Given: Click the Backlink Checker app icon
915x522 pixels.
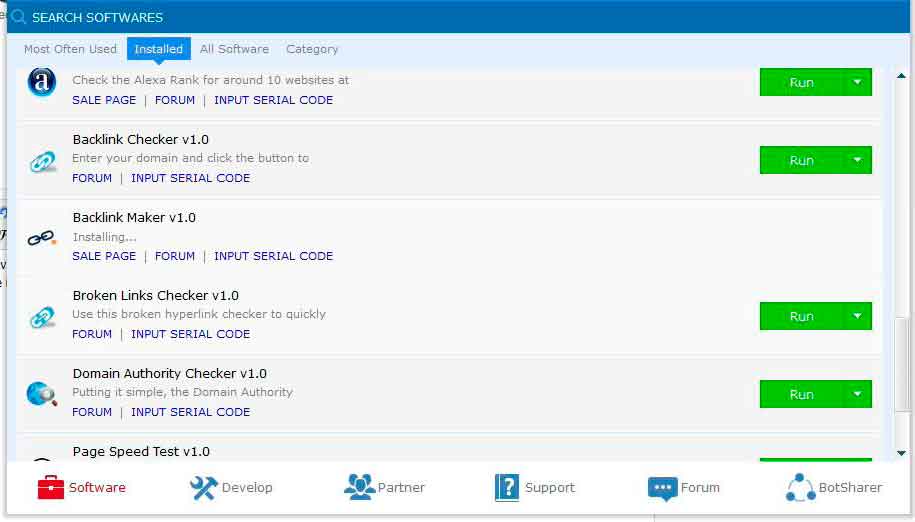Looking at the screenshot, I should click(42, 161).
